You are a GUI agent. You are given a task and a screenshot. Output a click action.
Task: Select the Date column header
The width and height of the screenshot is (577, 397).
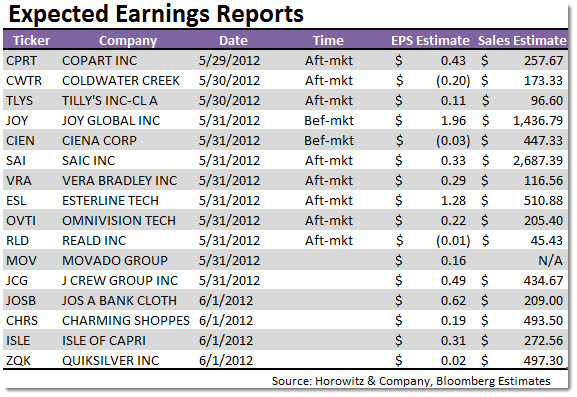click(233, 40)
